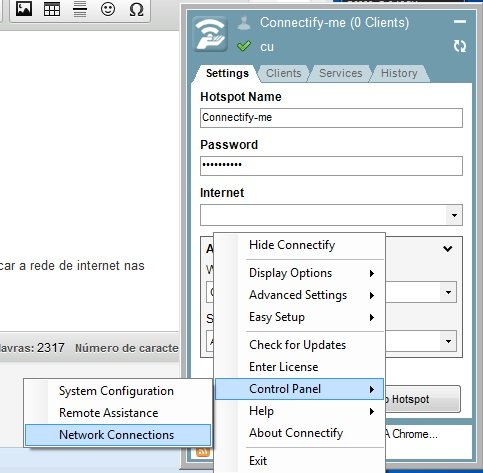Click the 'Connectify-me (0 Clients)' title text
This screenshot has width=483, height=473.
pos(334,23)
